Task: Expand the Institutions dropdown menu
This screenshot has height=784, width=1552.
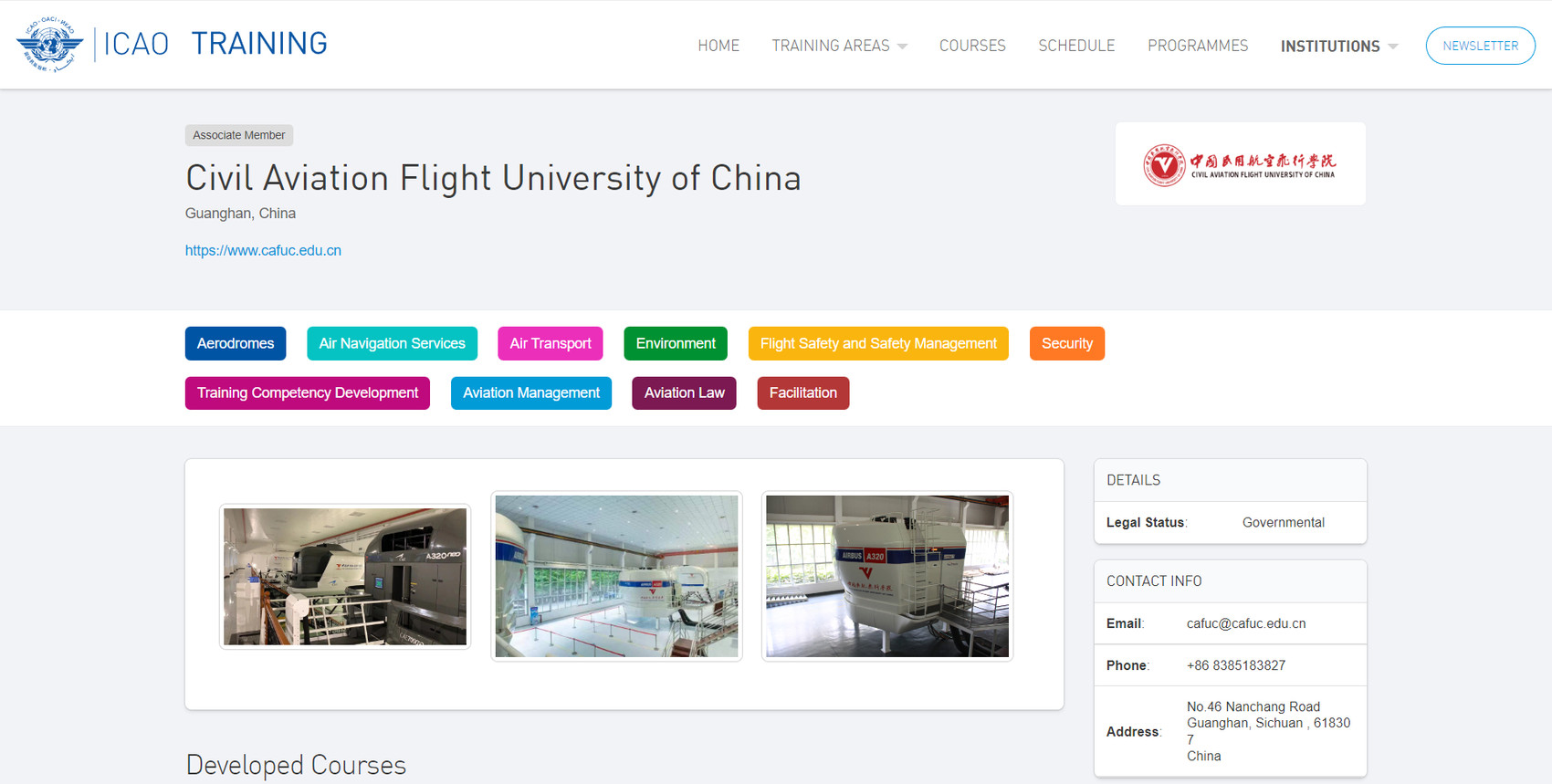Action: point(1338,46)
